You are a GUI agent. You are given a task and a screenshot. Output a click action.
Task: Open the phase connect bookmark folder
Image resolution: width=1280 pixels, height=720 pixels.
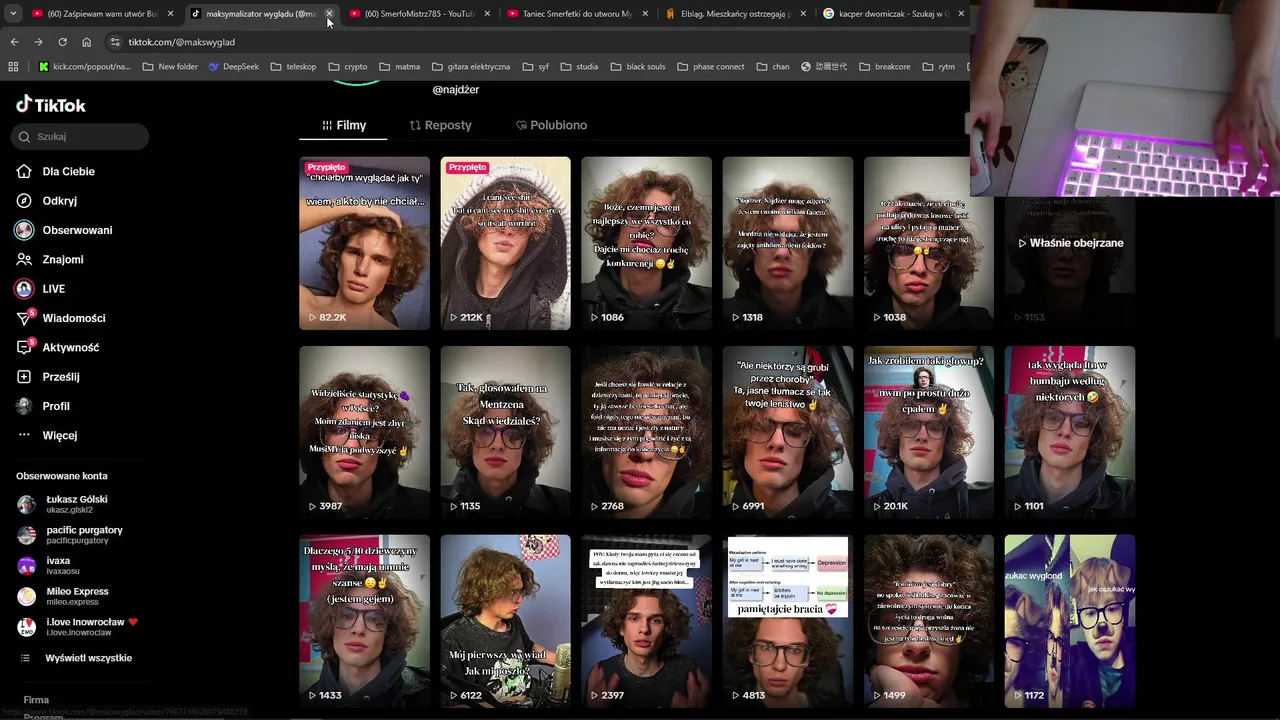click(710, 67)
